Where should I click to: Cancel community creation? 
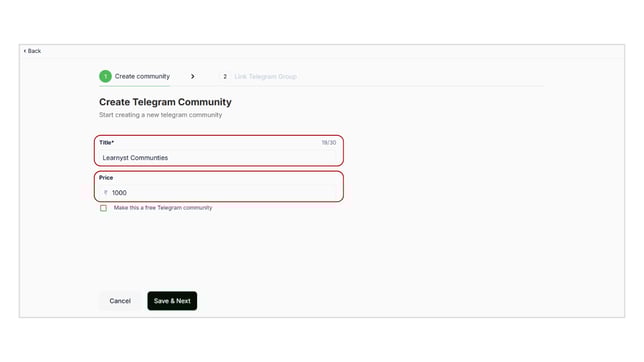[120, 301]
